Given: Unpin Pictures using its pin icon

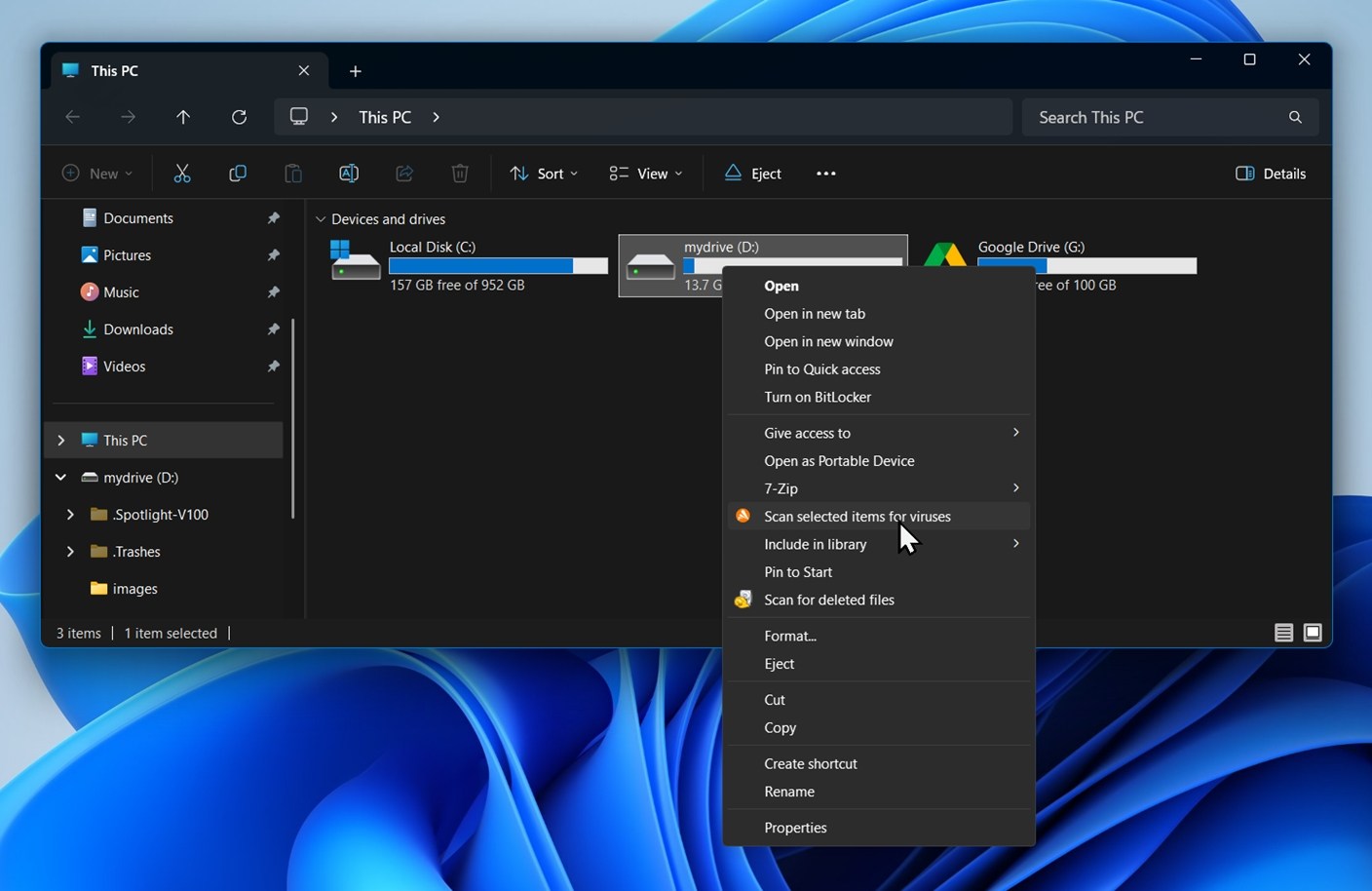Looking at the screenshot, I should point(274,255).
